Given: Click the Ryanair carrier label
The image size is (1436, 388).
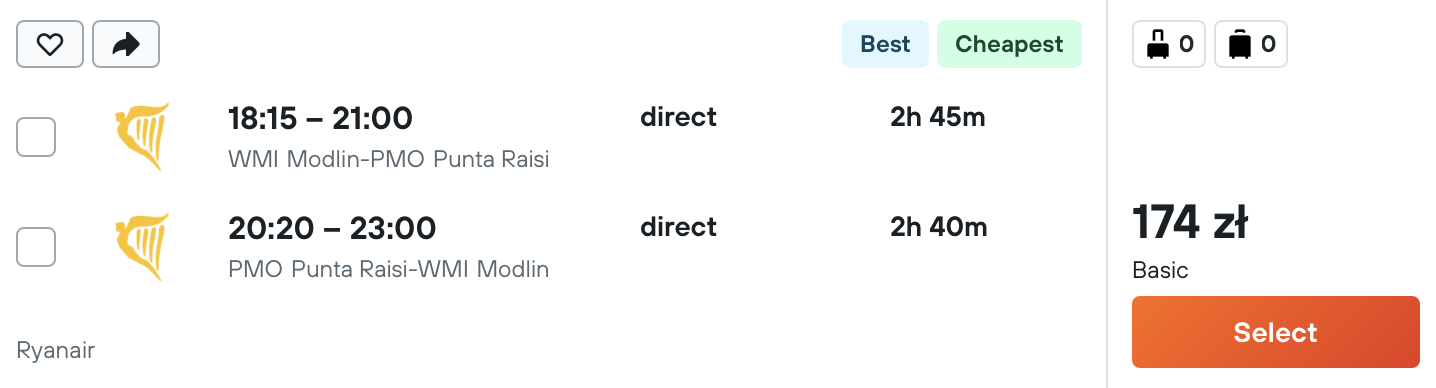Looking at the screenshot, I should (x=56, y=351).
